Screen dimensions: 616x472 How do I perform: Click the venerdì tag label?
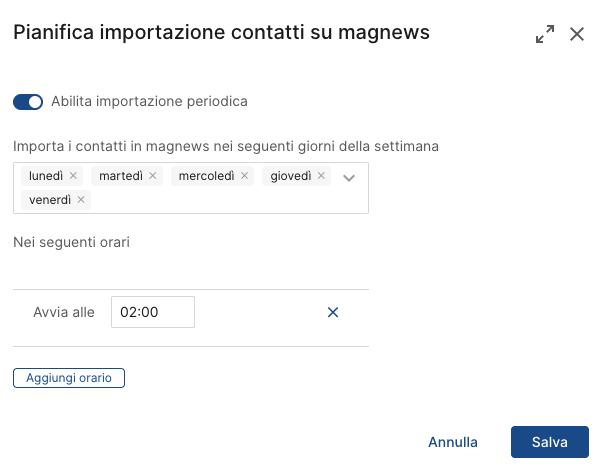click(x=49, y=200)
